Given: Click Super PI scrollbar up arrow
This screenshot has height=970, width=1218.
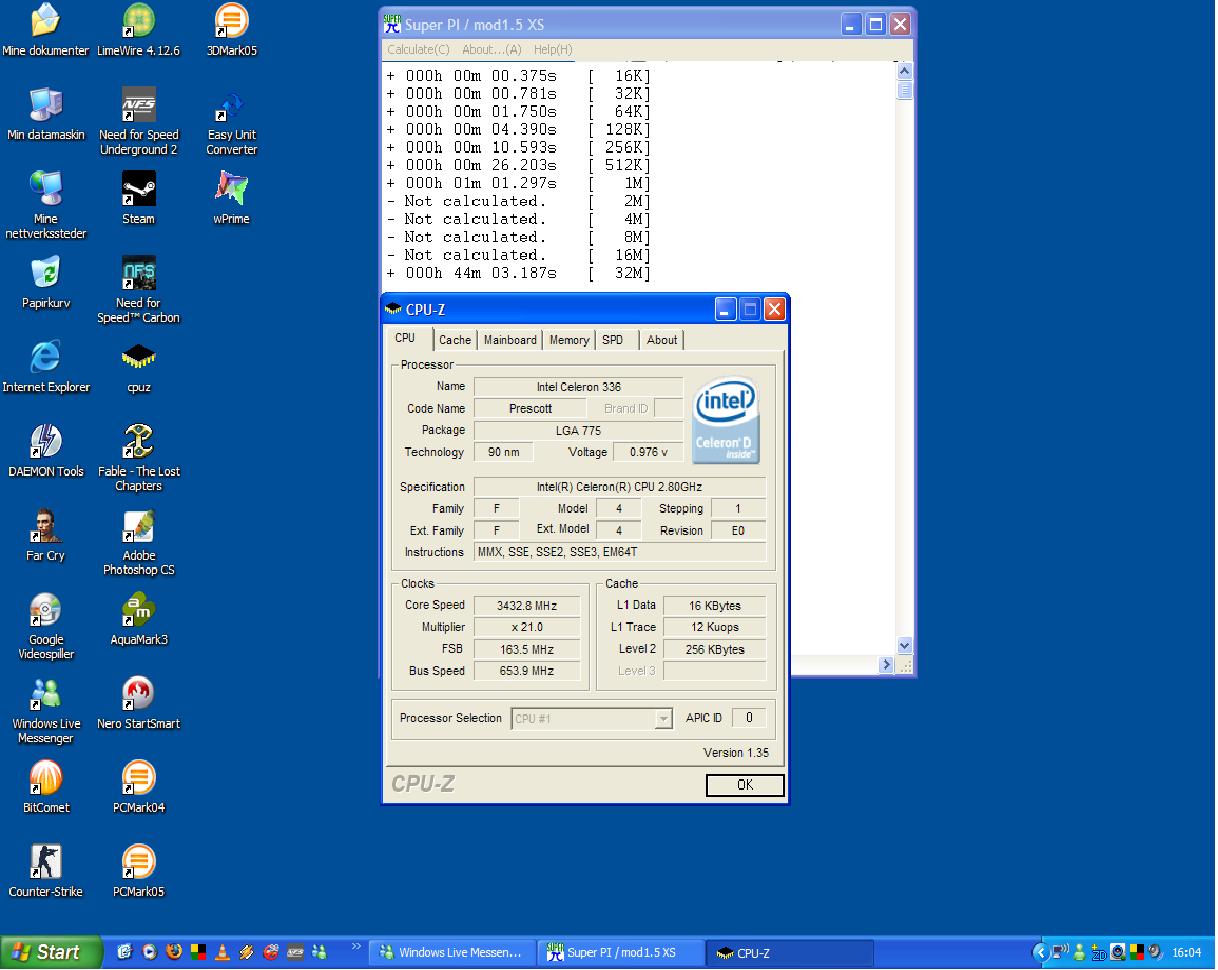Looking at the screenshot, I should coord(904,71).
